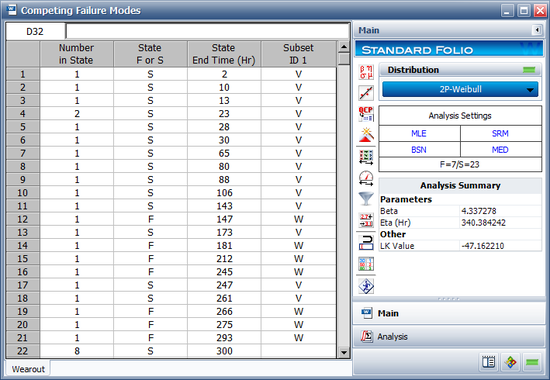
Task: Select the Wearout data sheet tab
Action: (28, 369)
